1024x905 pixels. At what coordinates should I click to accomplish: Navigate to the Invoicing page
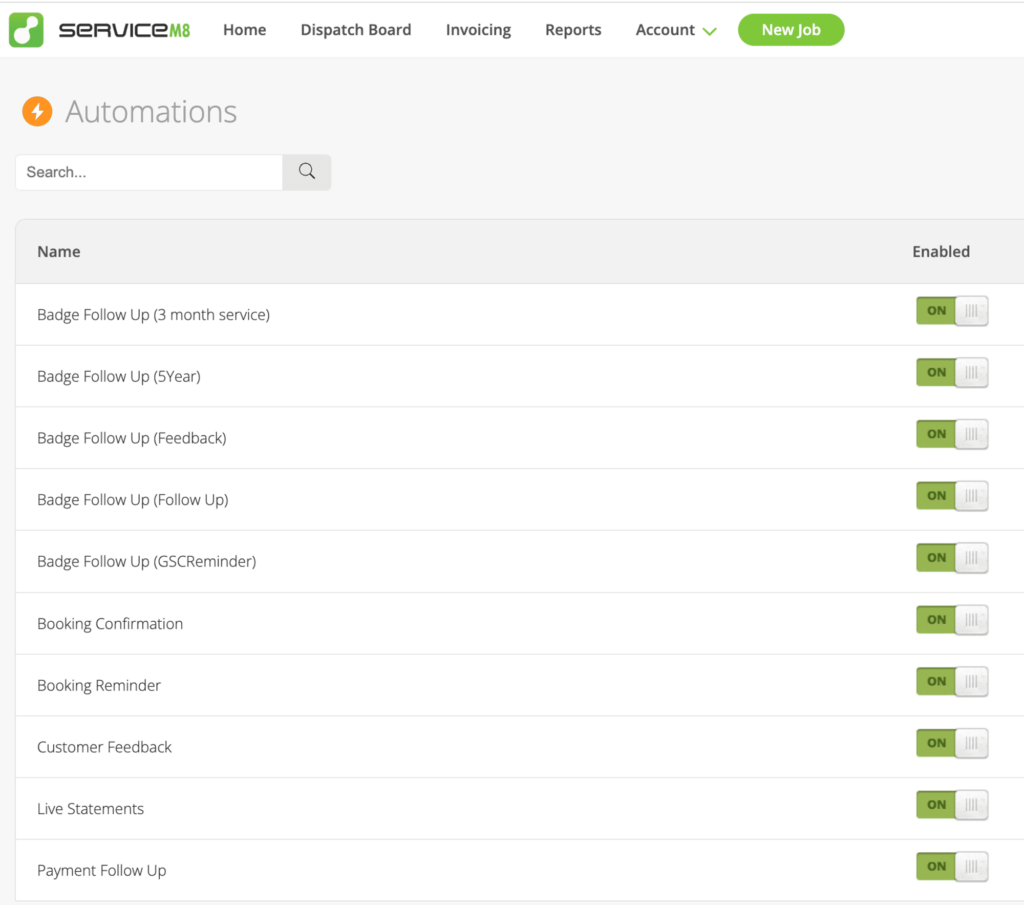coord(478,30)
